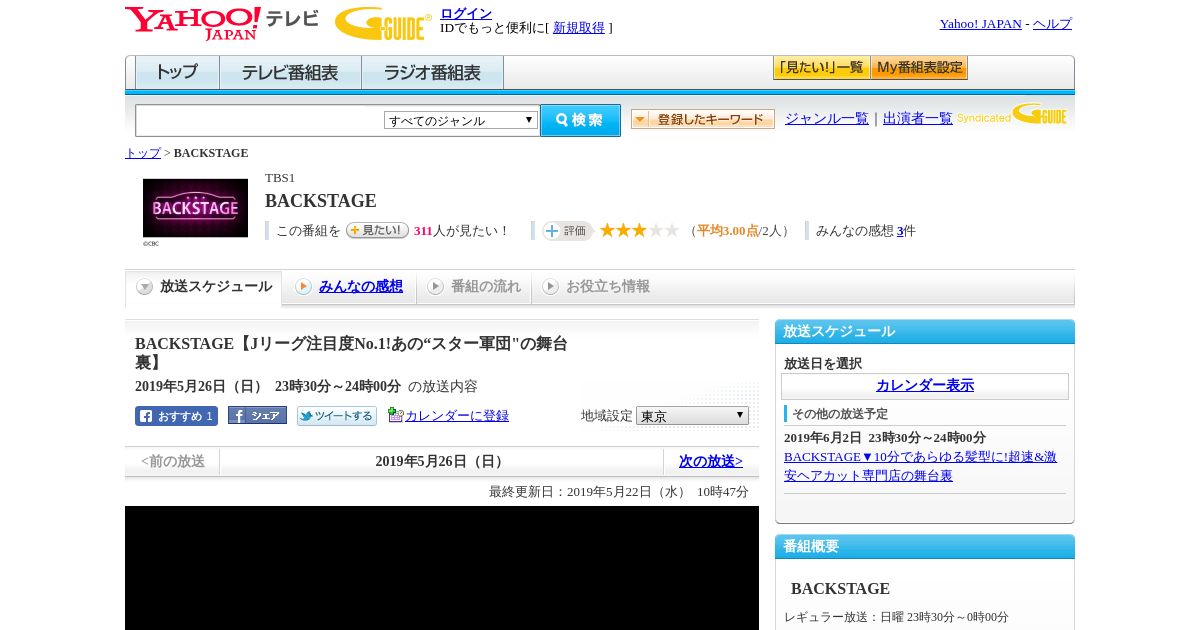Image resolution: width=1200 pixels, height=630 pixels.
Task: Click the 平均3.00点 rating text
Action: click(x=728, y=231)
